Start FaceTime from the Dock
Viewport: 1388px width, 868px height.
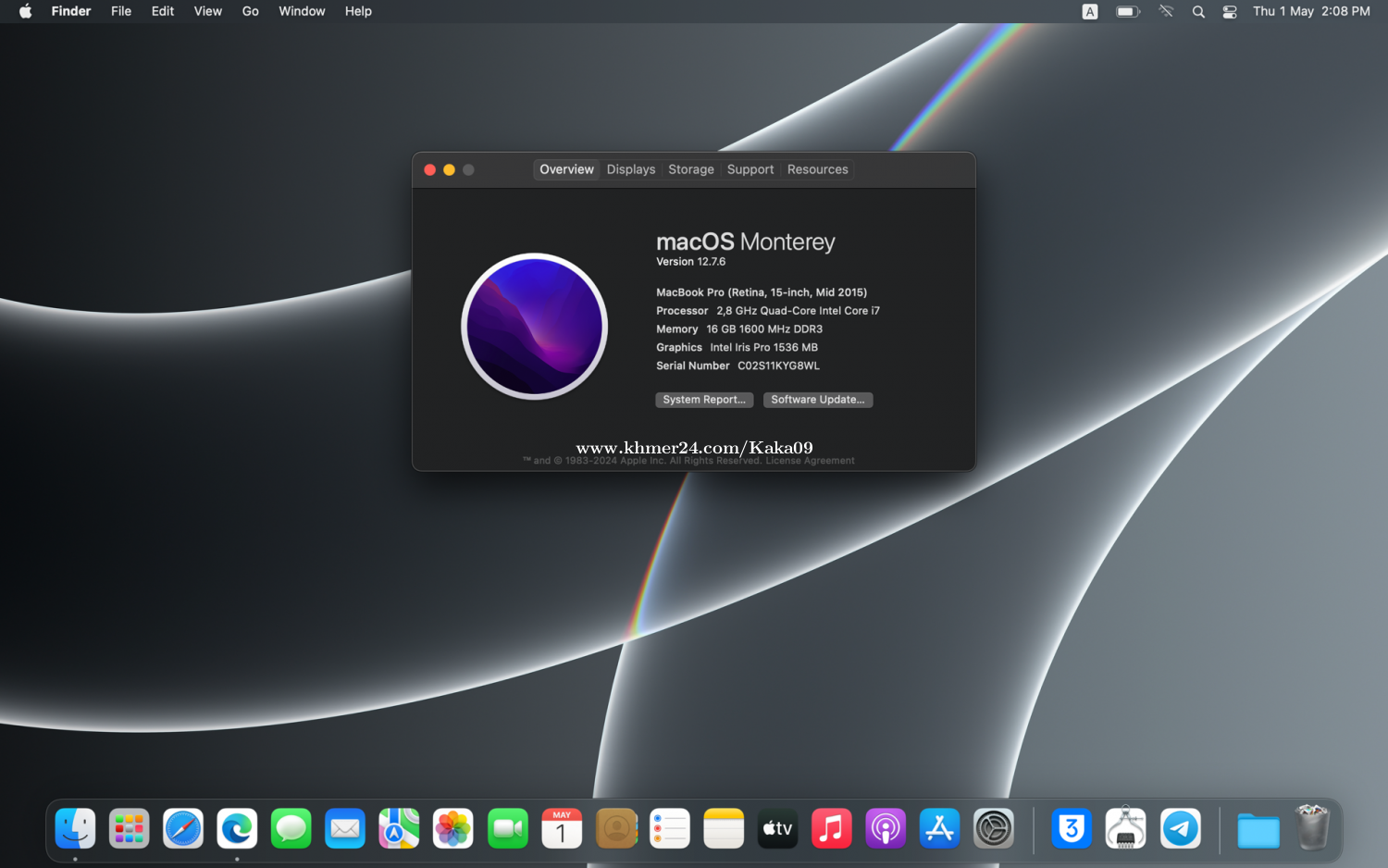click(x=507, y=829)
